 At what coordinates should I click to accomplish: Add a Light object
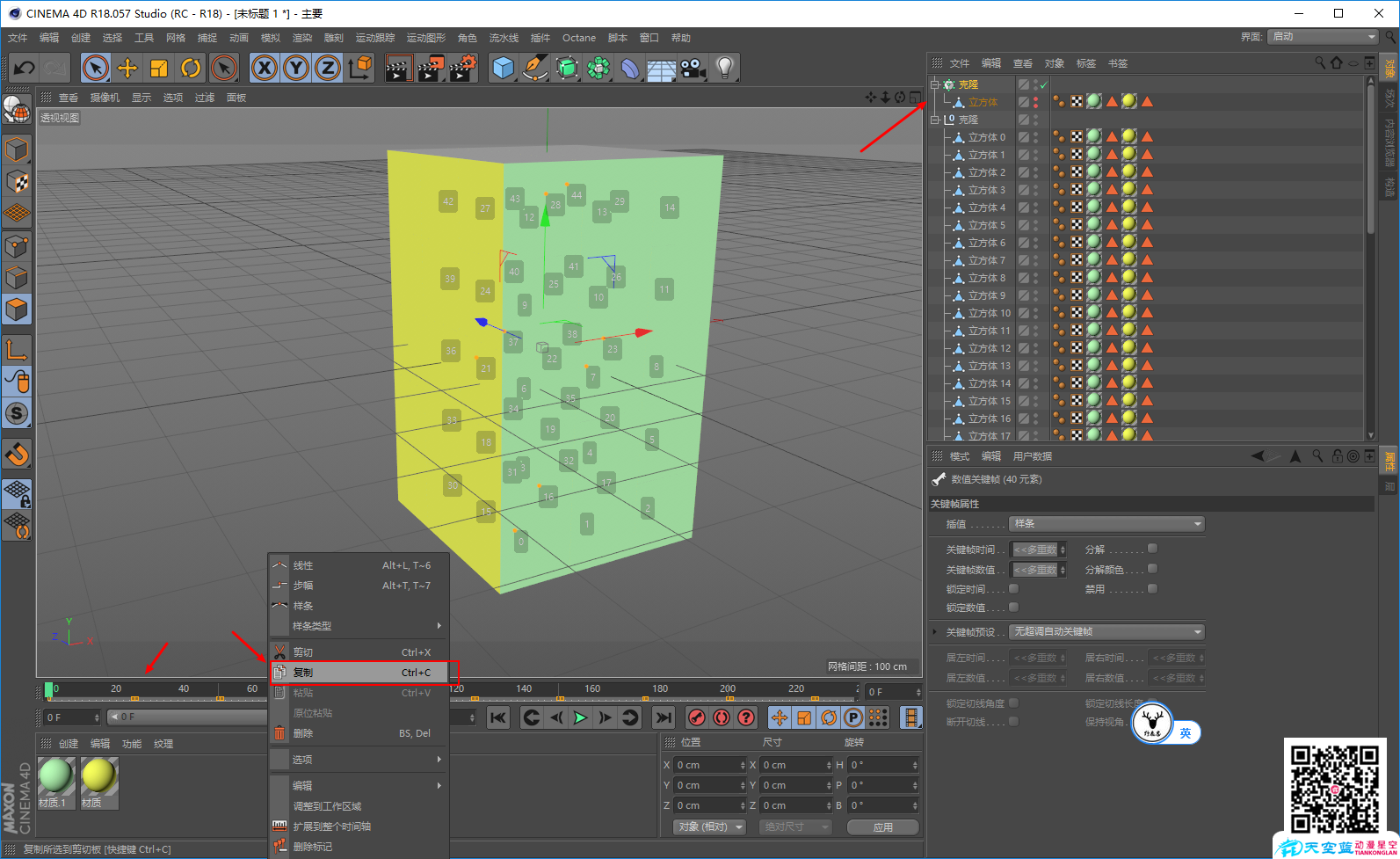pos(724,68)
